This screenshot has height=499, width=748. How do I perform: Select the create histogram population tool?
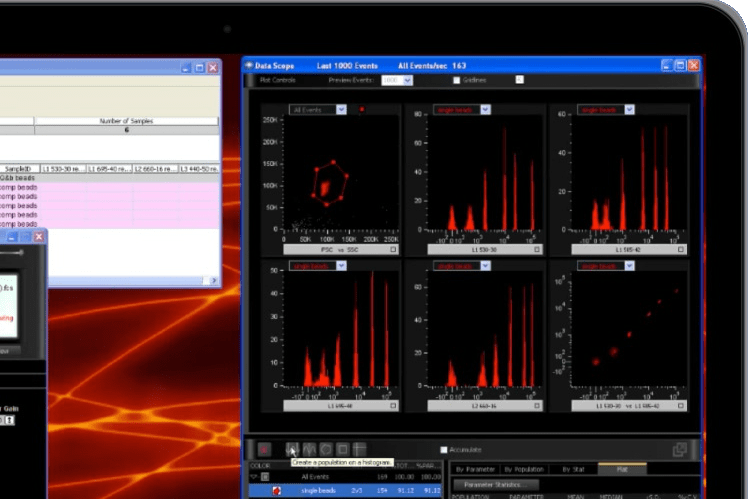click(292, 450)
